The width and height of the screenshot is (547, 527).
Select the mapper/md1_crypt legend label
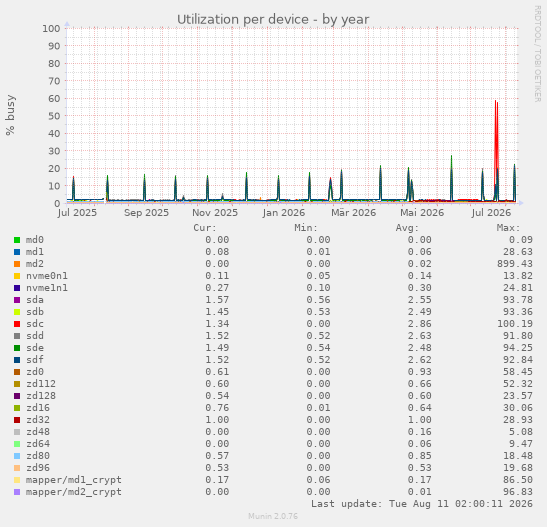tap(74, 480)
